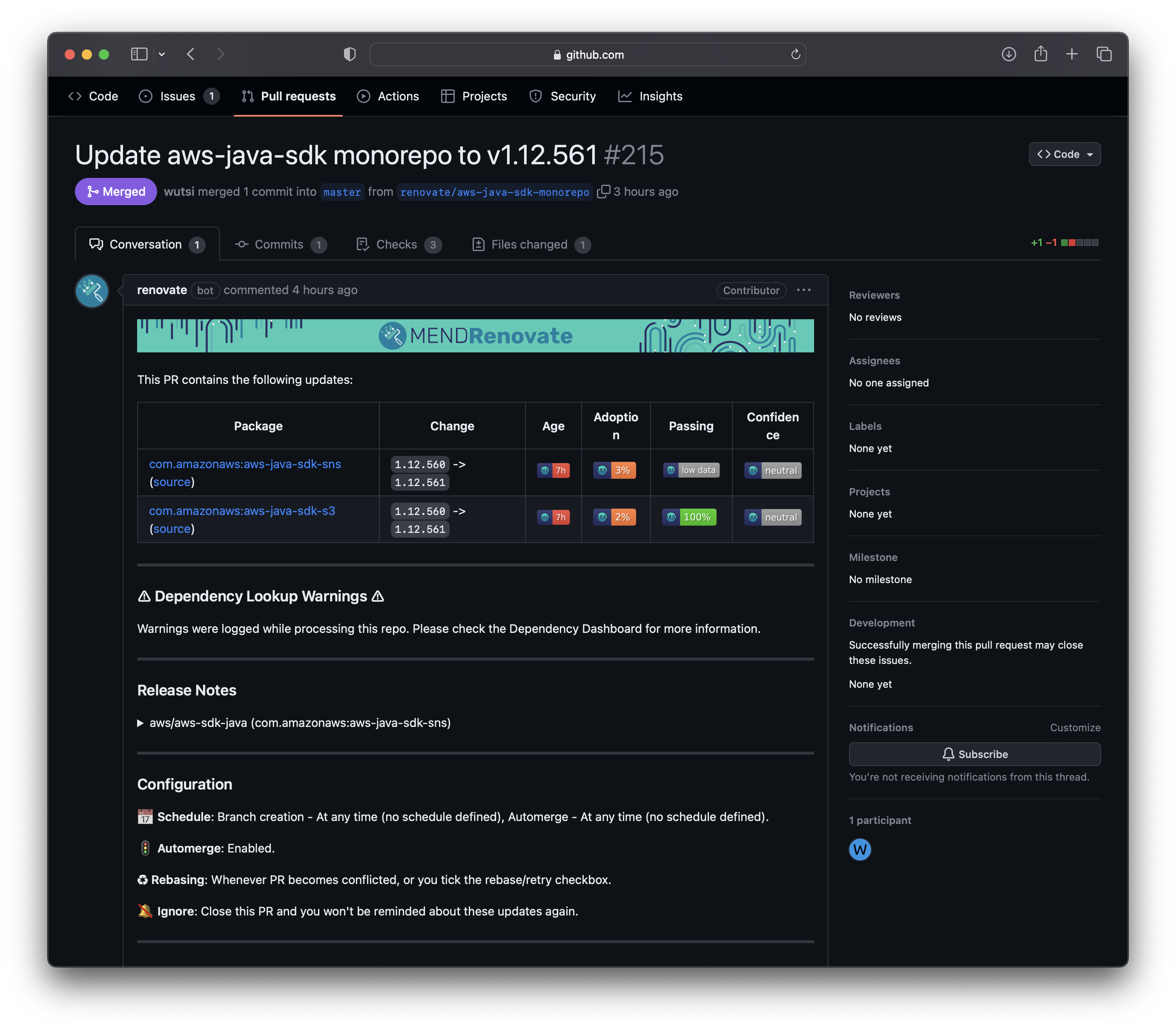Image resolution: width=1176 pixels, height=1030 pixels.
Task: Click the renovate bot avatar
Action: coord(92,291)
